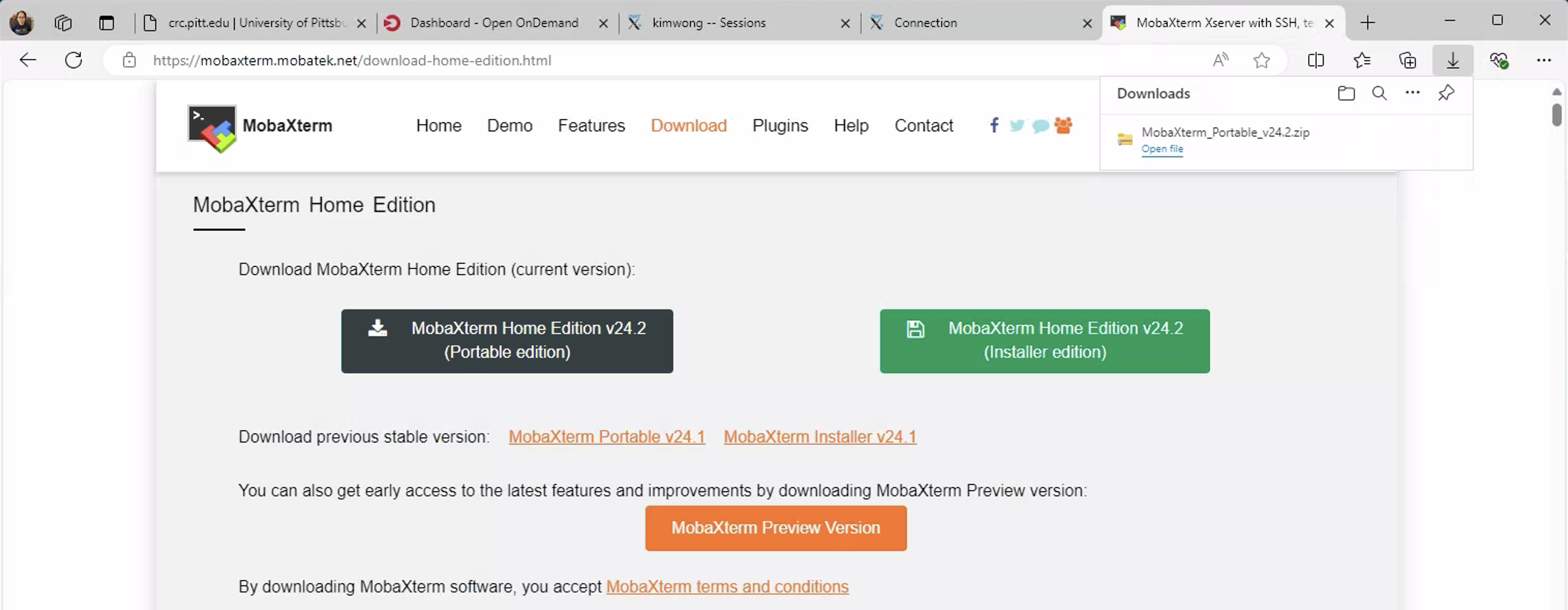1568x610 pixels.
Task: Click Open file under downloaded zip
Action: (1162, 148)
